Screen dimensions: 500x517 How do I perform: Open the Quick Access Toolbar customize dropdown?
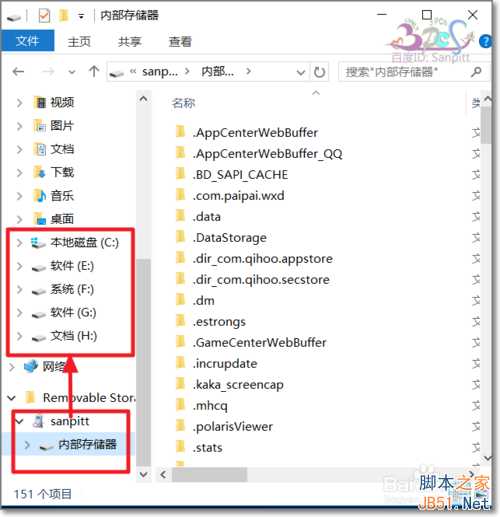coord(81,16)
